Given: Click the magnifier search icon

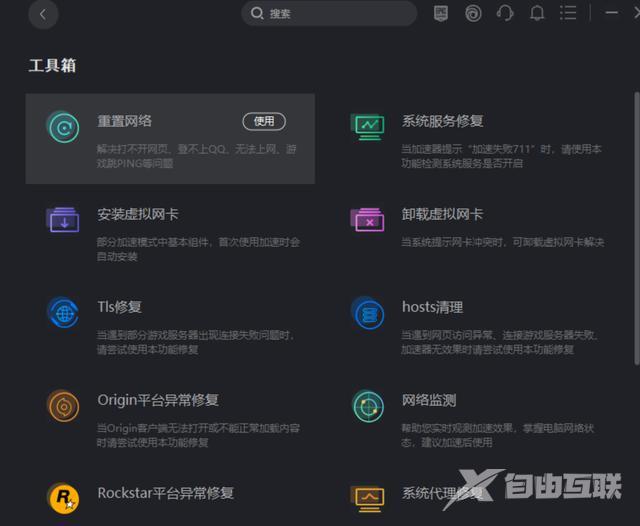Looking at the screenshot, I should (257, 13).
